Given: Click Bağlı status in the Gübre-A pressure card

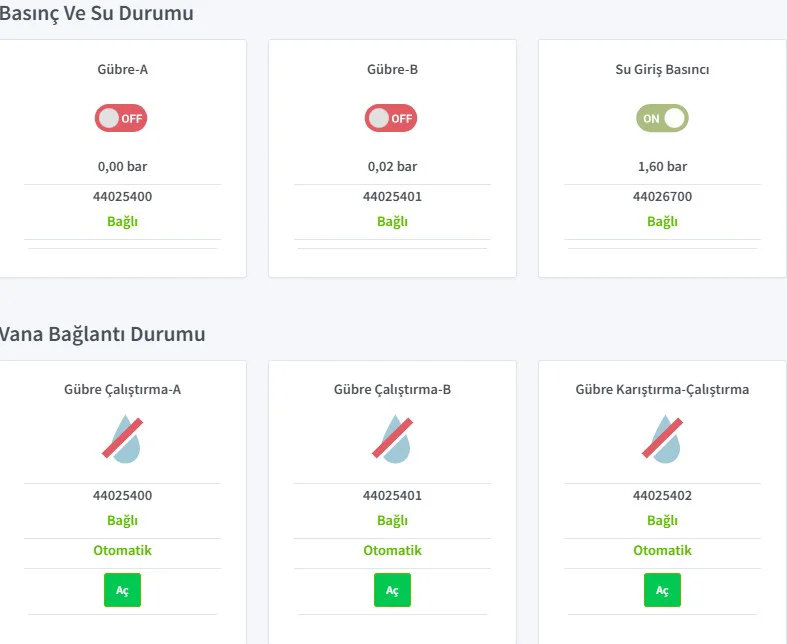Looking at the screenshot, I should (x=122, y=221).
